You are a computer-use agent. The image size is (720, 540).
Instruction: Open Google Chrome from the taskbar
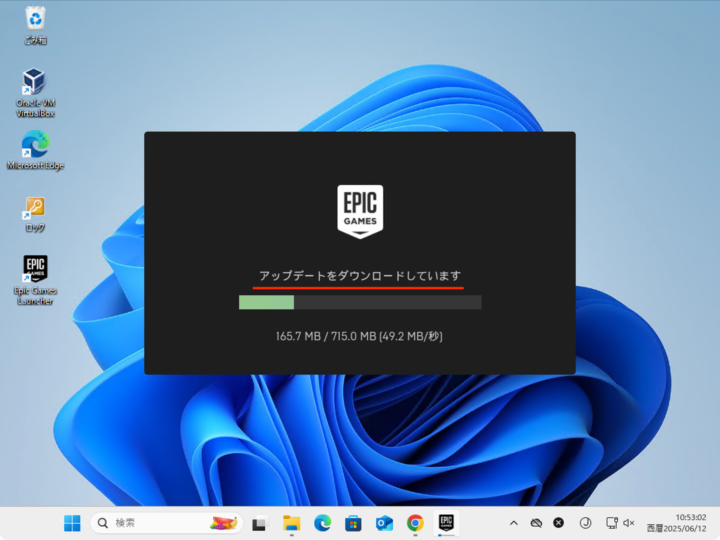click(x=415, y=523)
